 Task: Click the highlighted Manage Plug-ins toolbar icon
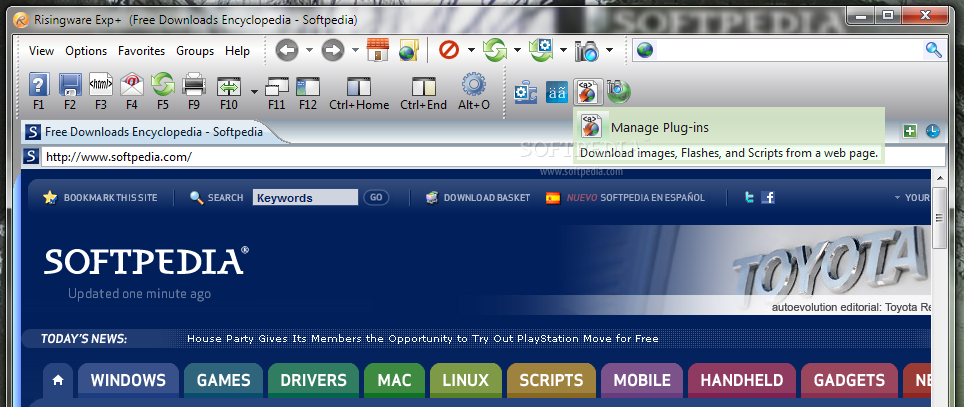(x=588, y=92)
